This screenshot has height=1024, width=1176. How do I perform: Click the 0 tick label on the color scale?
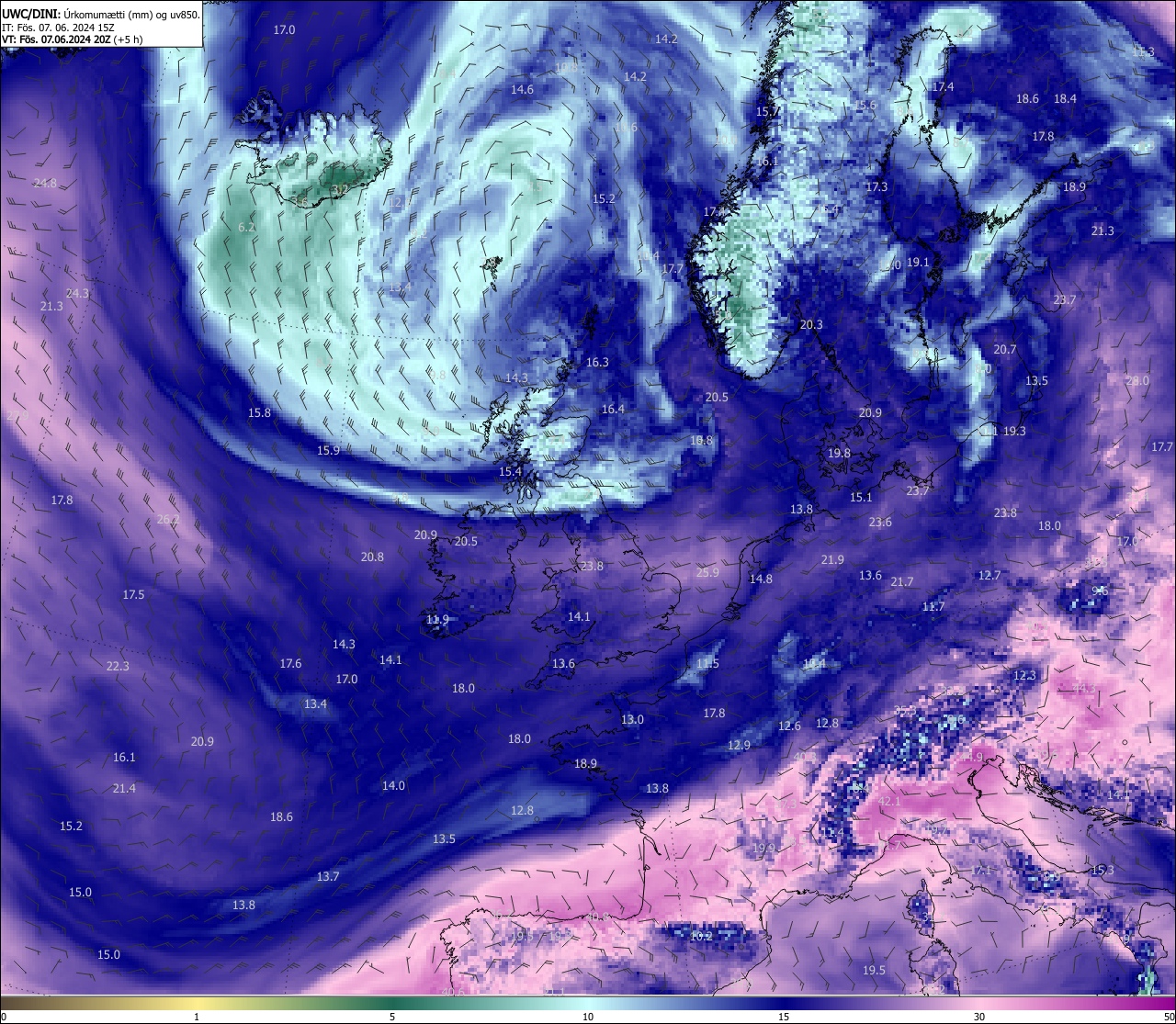coord(4,1017)
